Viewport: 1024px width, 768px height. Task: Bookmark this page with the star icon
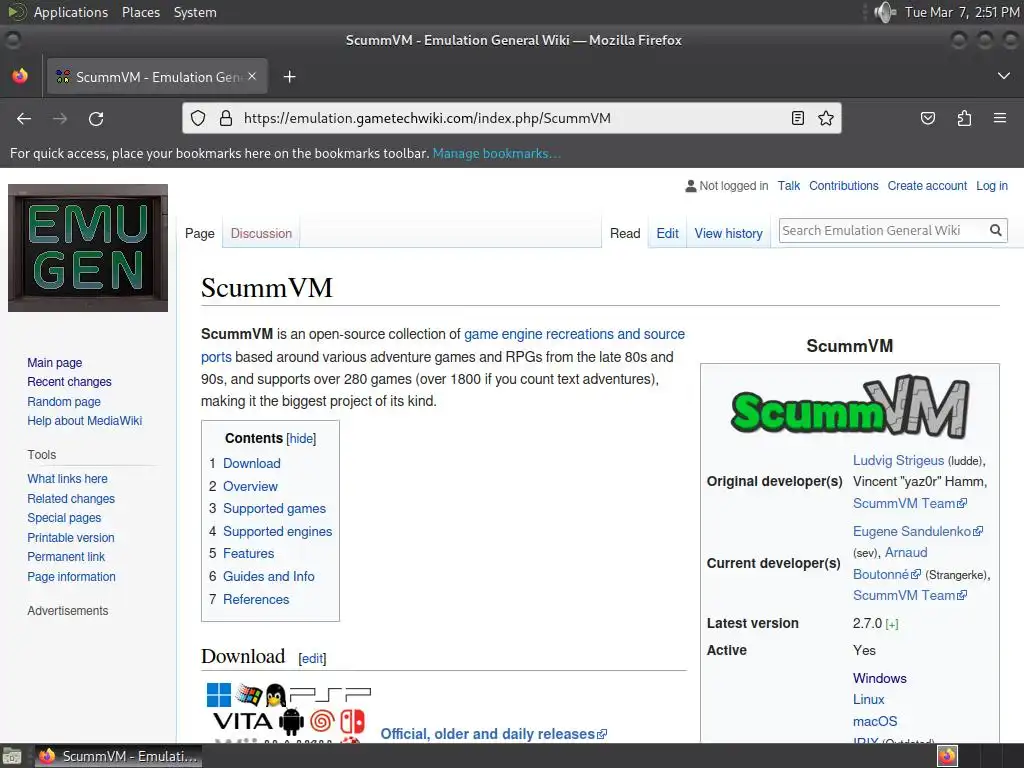pyautogui.click(x=826, y=118)
